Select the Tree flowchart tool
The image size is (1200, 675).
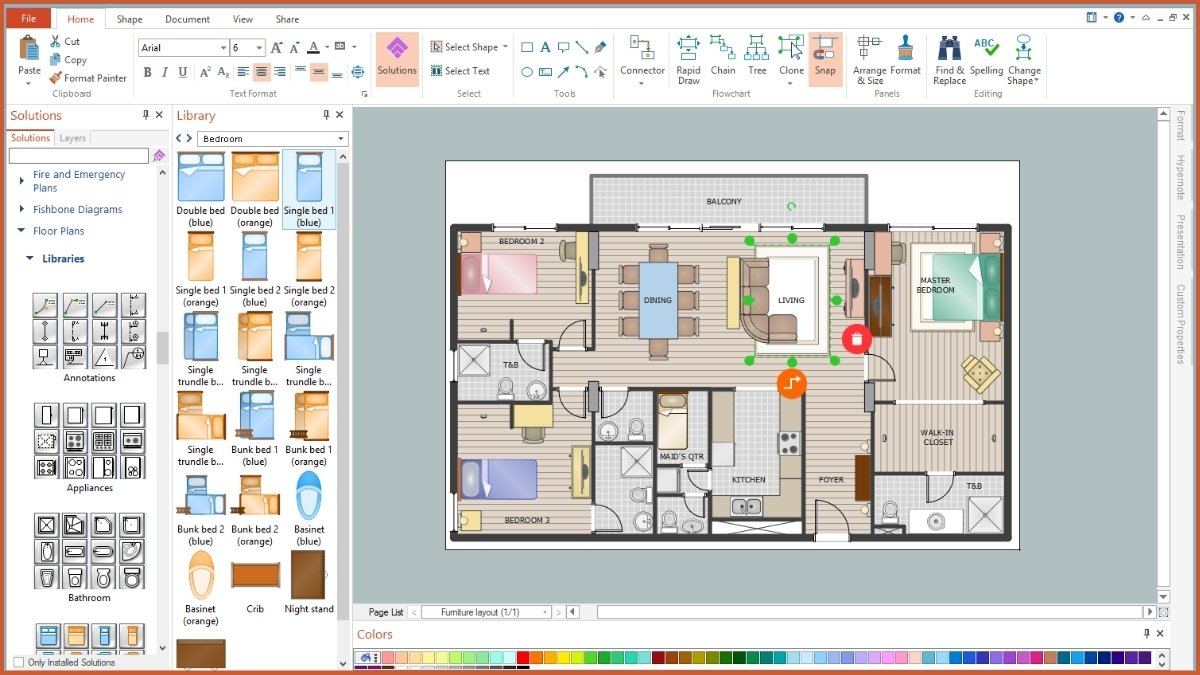point(756,58)
